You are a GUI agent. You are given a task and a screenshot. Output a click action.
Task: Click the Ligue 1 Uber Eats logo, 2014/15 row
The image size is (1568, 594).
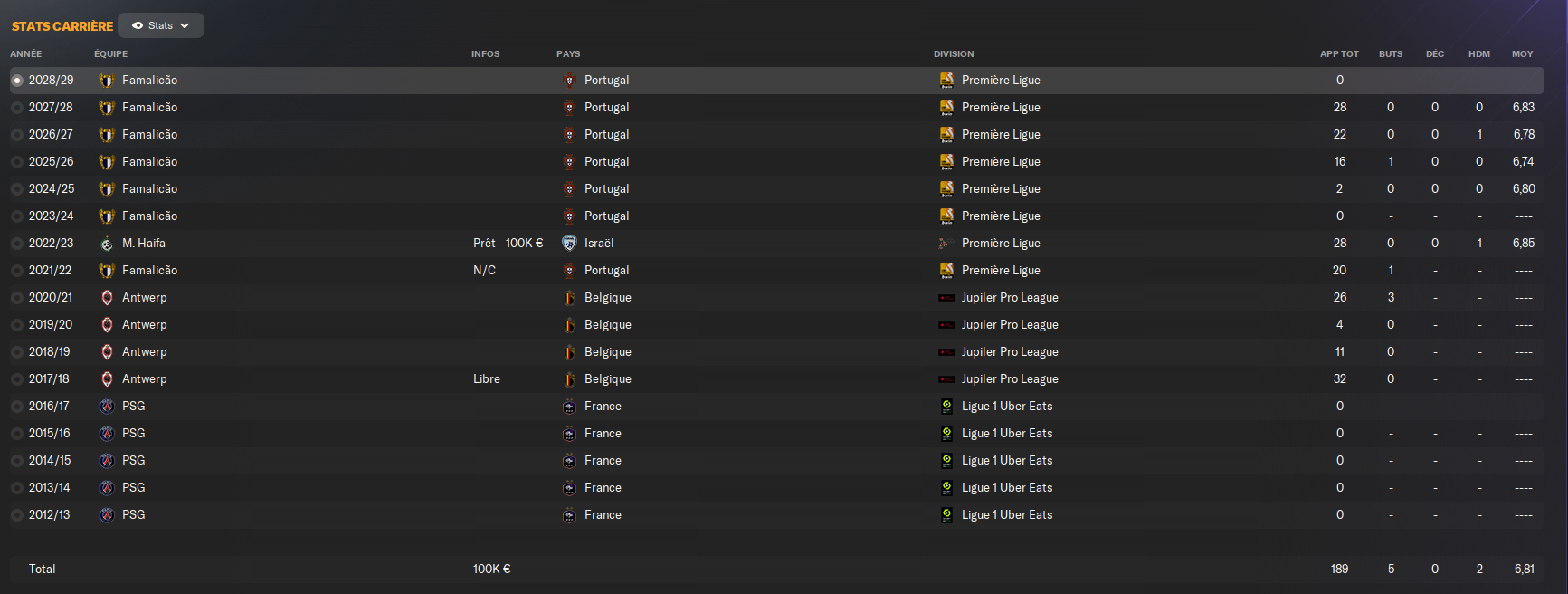tap(946, 461)
